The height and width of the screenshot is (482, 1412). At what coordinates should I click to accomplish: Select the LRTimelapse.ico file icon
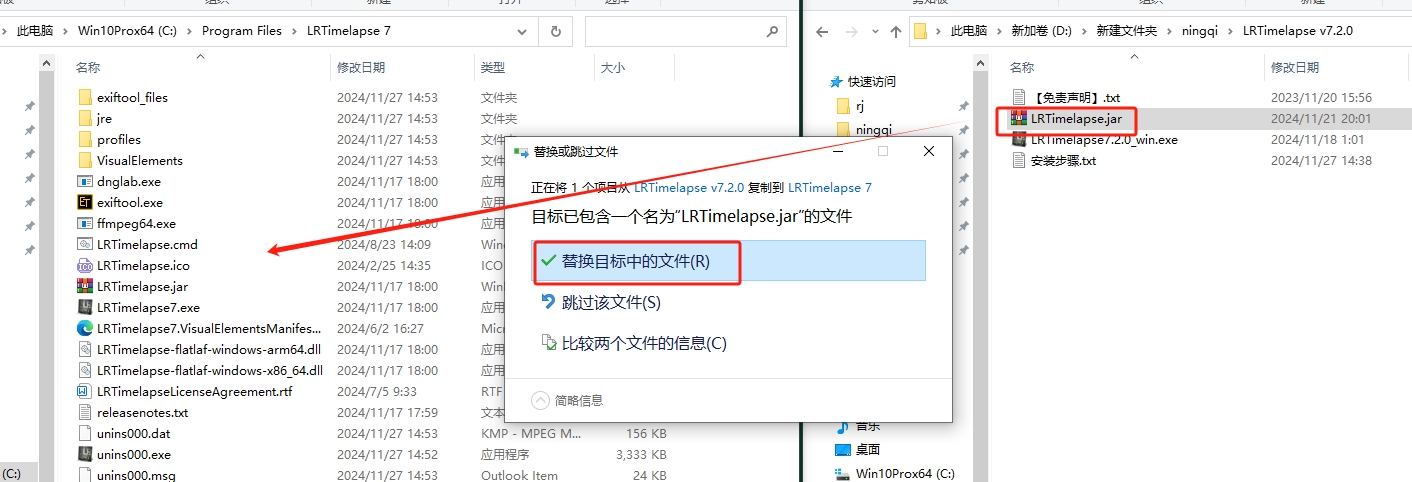coord(85,265)
